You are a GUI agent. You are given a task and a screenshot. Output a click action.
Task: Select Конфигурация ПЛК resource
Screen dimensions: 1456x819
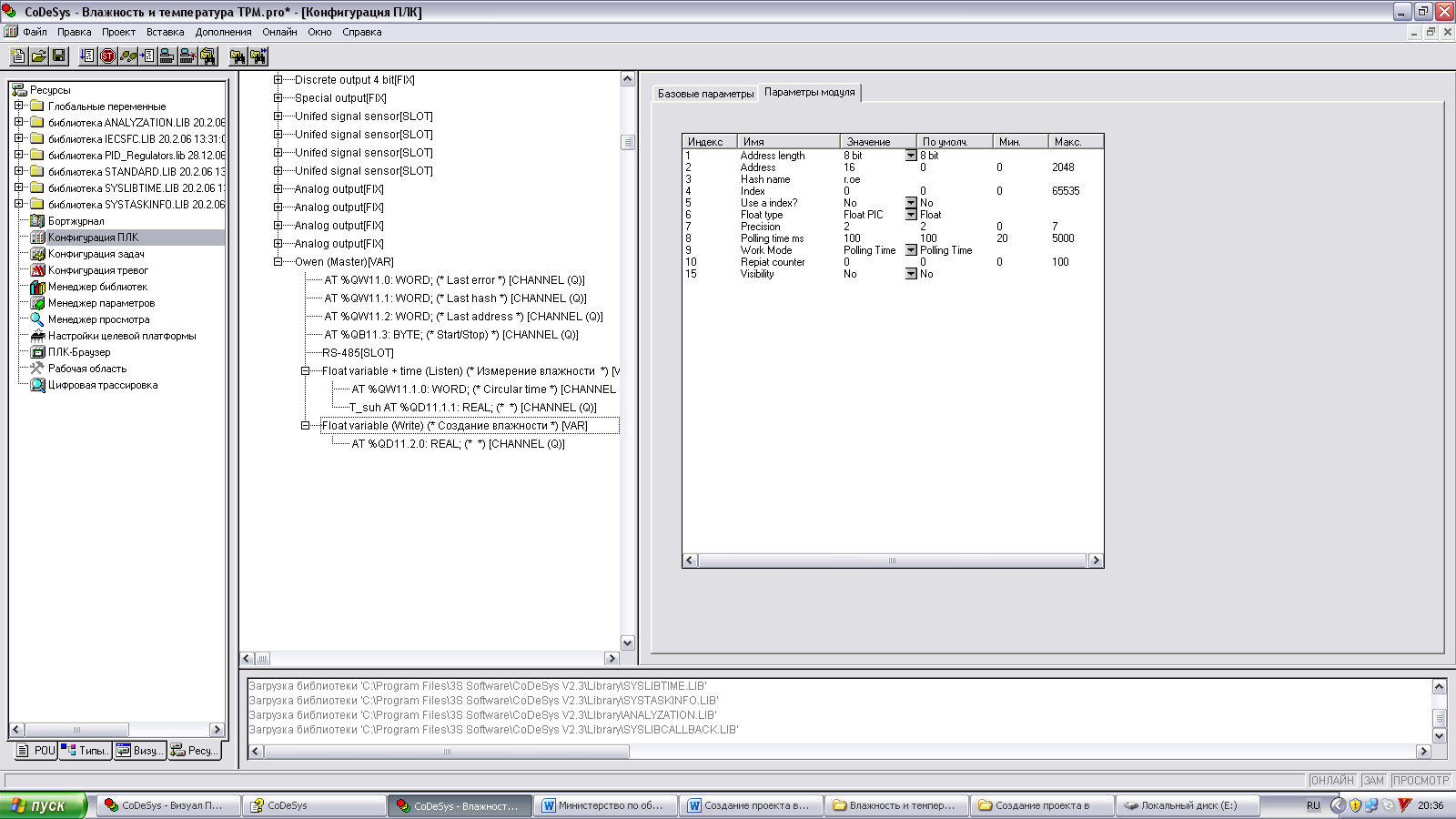pos(93,238)
